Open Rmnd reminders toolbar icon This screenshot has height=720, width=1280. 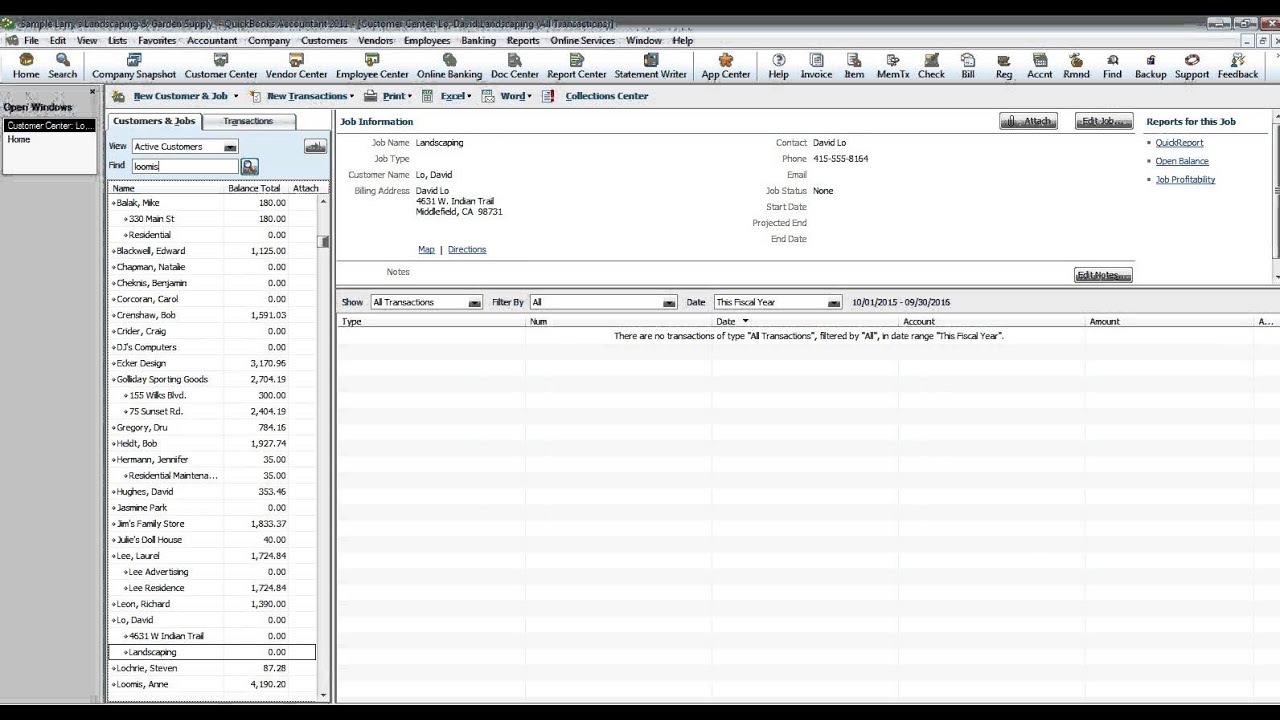1076,66
